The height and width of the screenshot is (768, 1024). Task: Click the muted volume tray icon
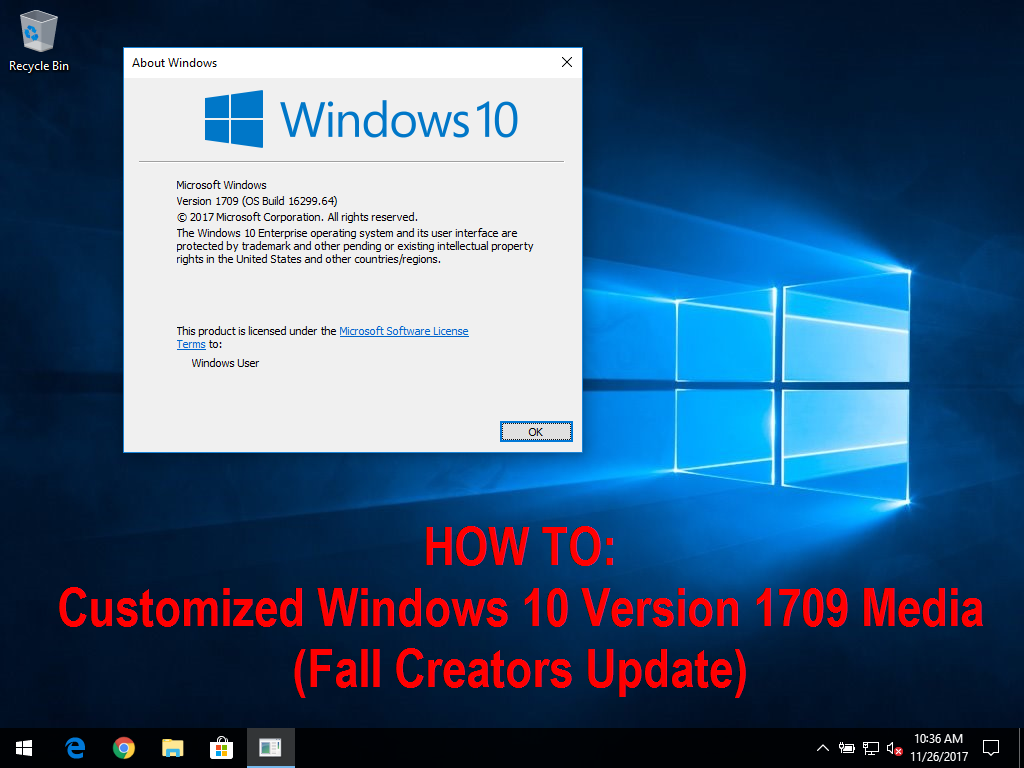pos(894,748)
